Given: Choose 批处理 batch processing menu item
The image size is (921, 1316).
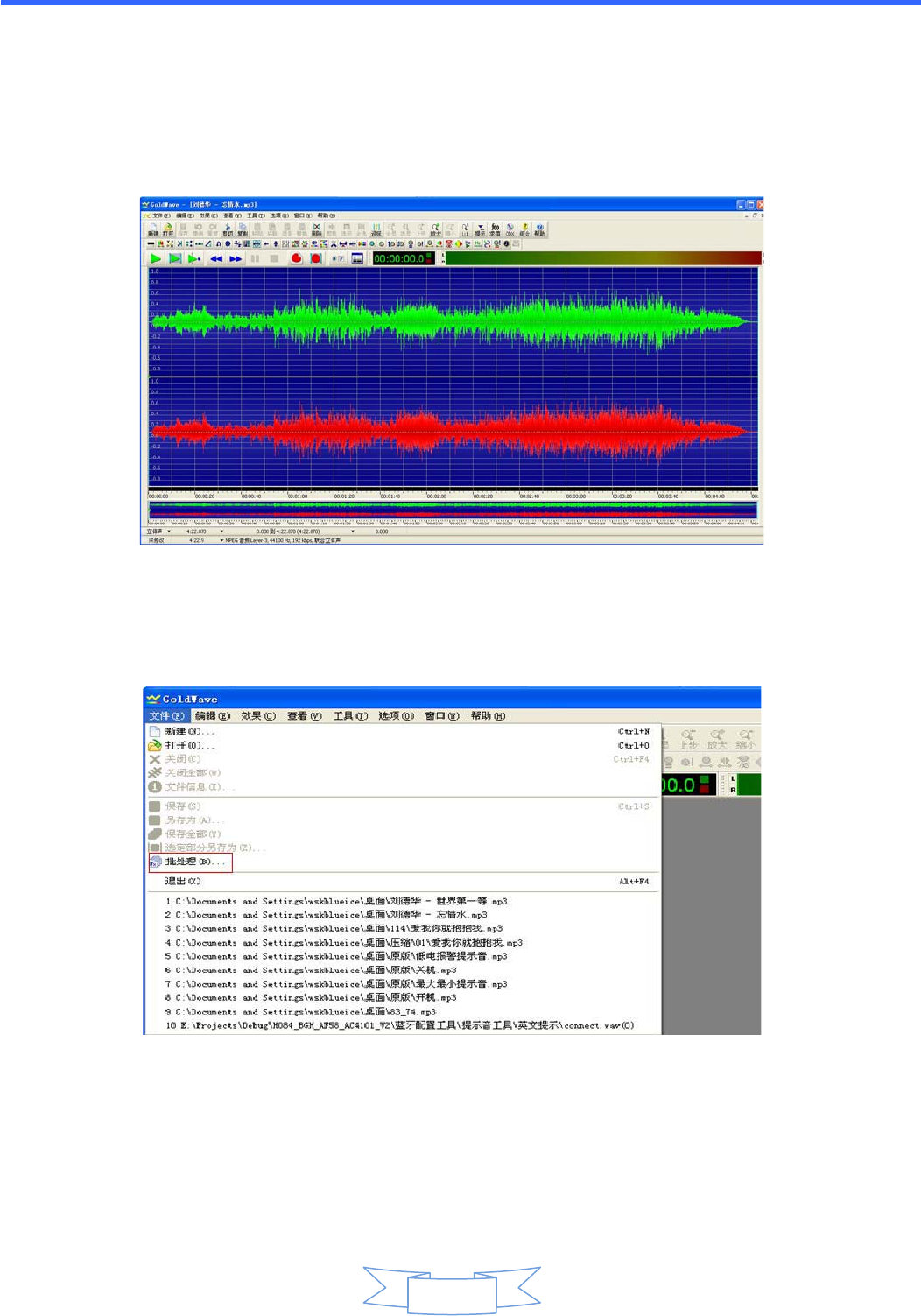Looking at the screenshot, I should [403, 862].
